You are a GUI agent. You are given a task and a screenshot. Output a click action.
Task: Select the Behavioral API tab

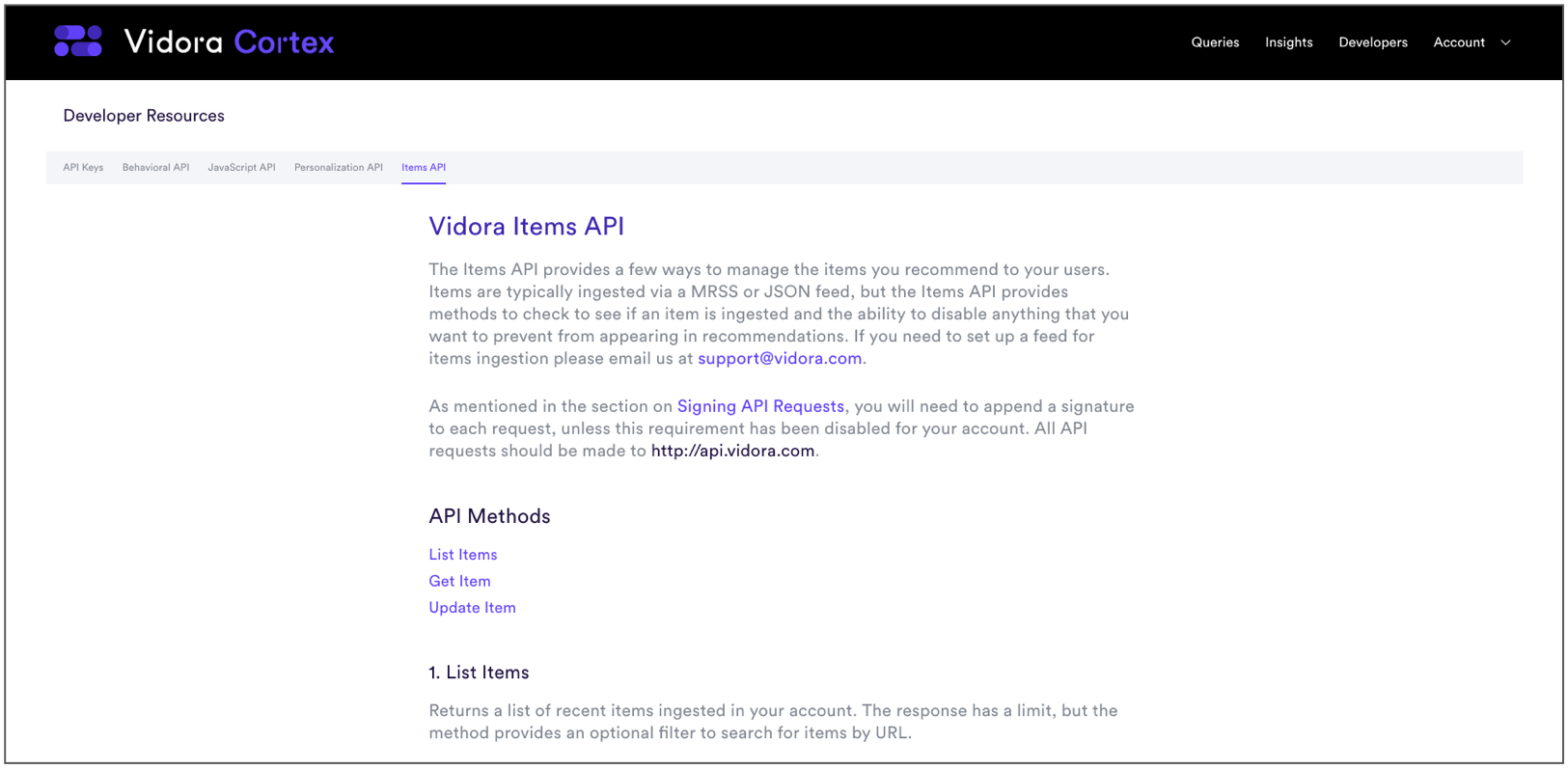tap(155, 167)
